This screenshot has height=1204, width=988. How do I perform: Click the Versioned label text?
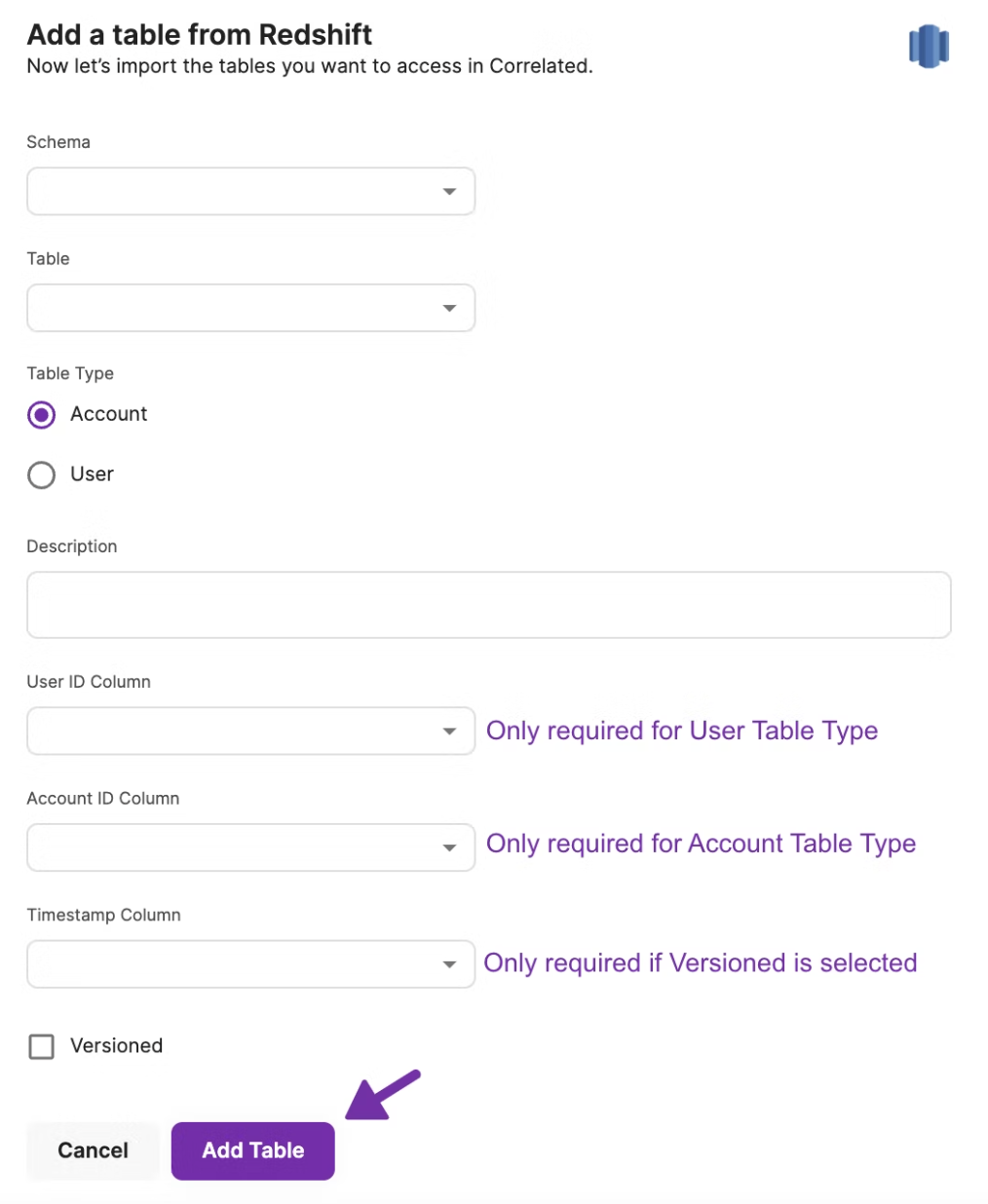tap(116, 1046)
